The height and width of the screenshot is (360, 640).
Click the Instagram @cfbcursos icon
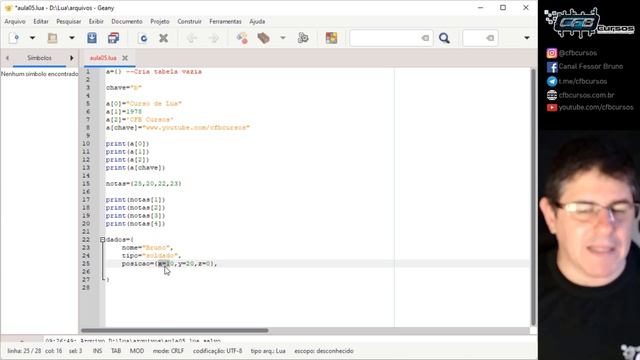pyautogui.click(x=552, y=53)
